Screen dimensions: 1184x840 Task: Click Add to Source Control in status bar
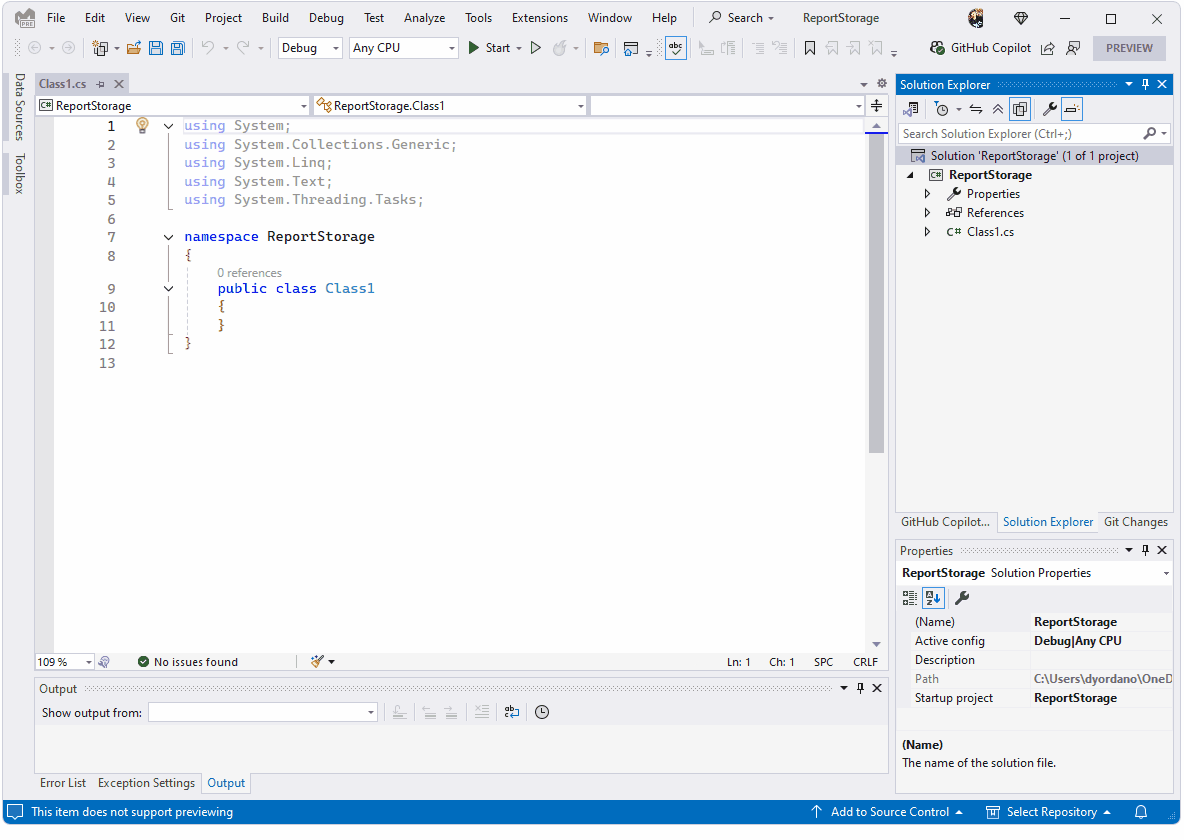point(888,812)
